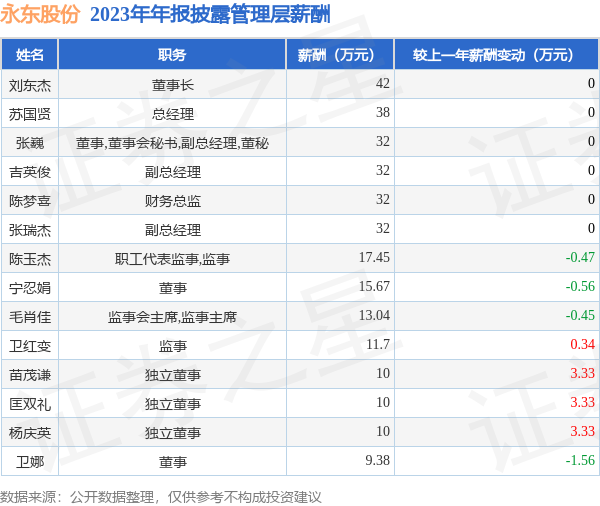
Task: Click the name cell 陈玉杰
Action: pyautogui.click(x=30, y=259)
